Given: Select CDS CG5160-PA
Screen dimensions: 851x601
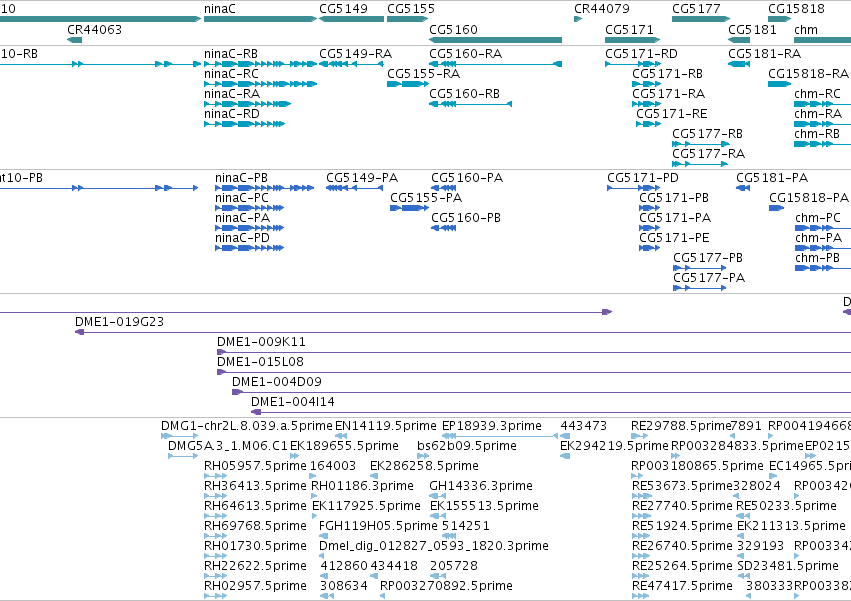Looking at the screenshot, I should (444, 188).
